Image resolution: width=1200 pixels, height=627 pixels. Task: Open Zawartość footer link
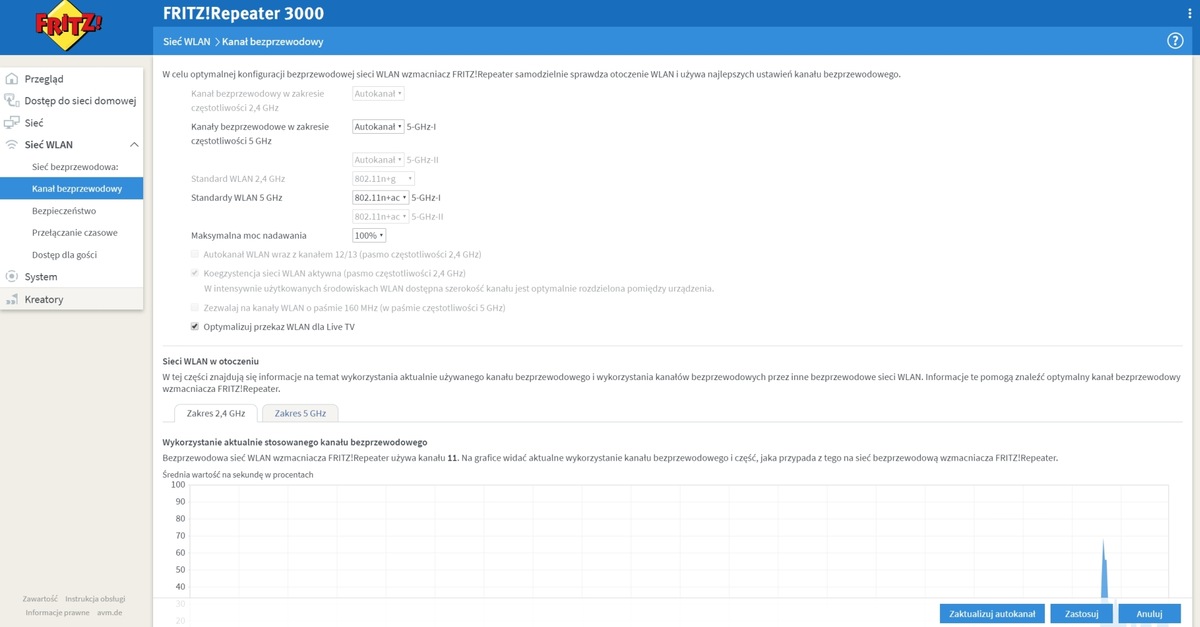click(41, 598)
